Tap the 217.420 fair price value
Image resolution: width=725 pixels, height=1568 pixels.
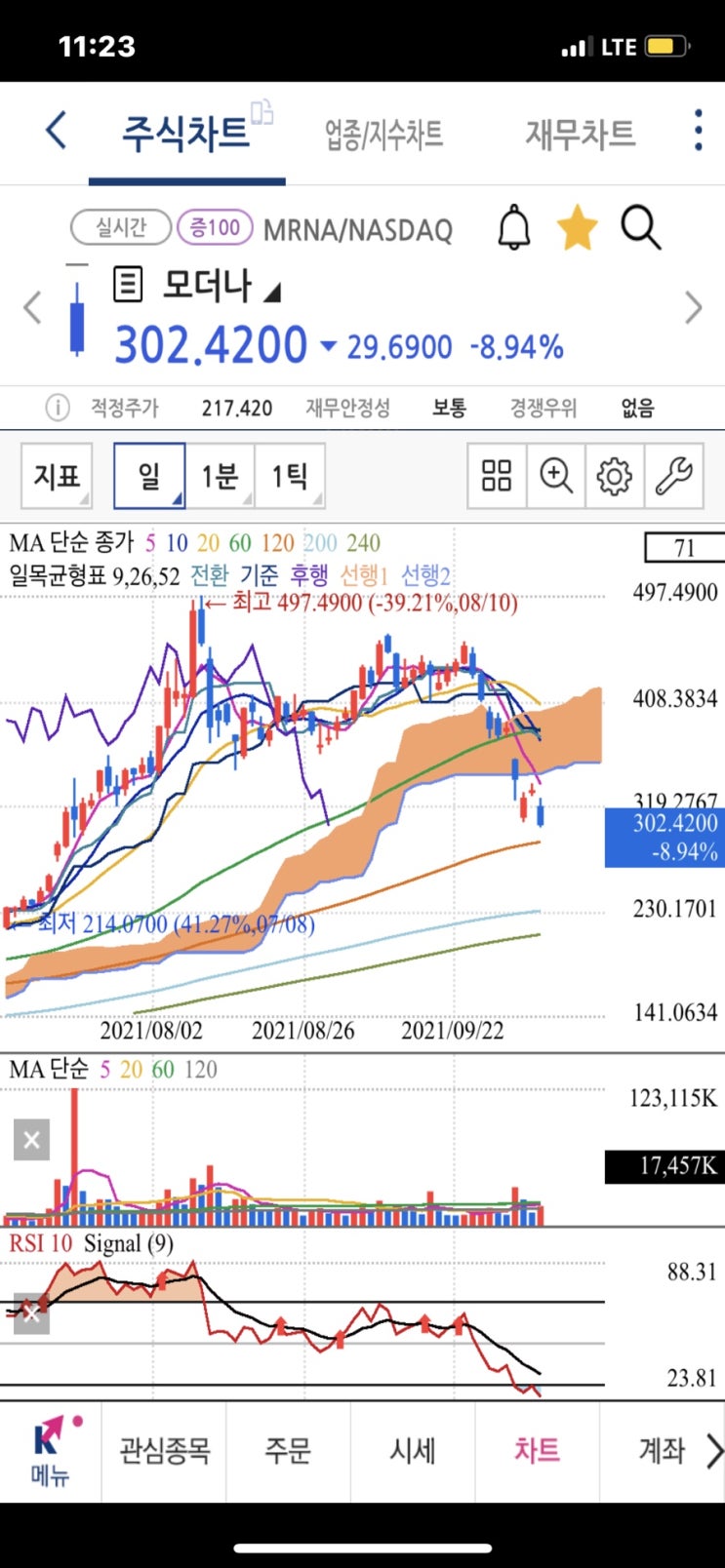[x=237, y=408]
